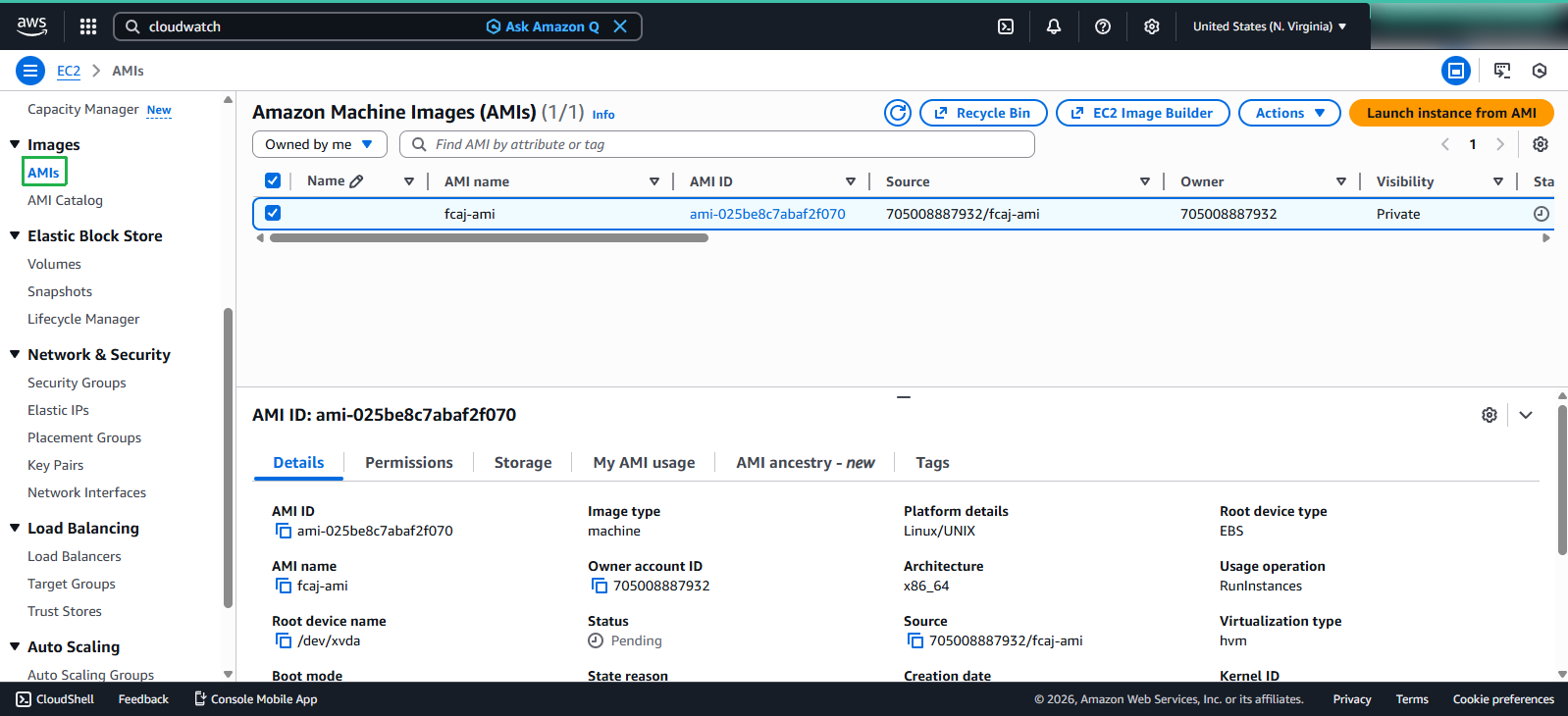
Task: Open the Info link beside AMIs heading
Action: coord(603,115)
